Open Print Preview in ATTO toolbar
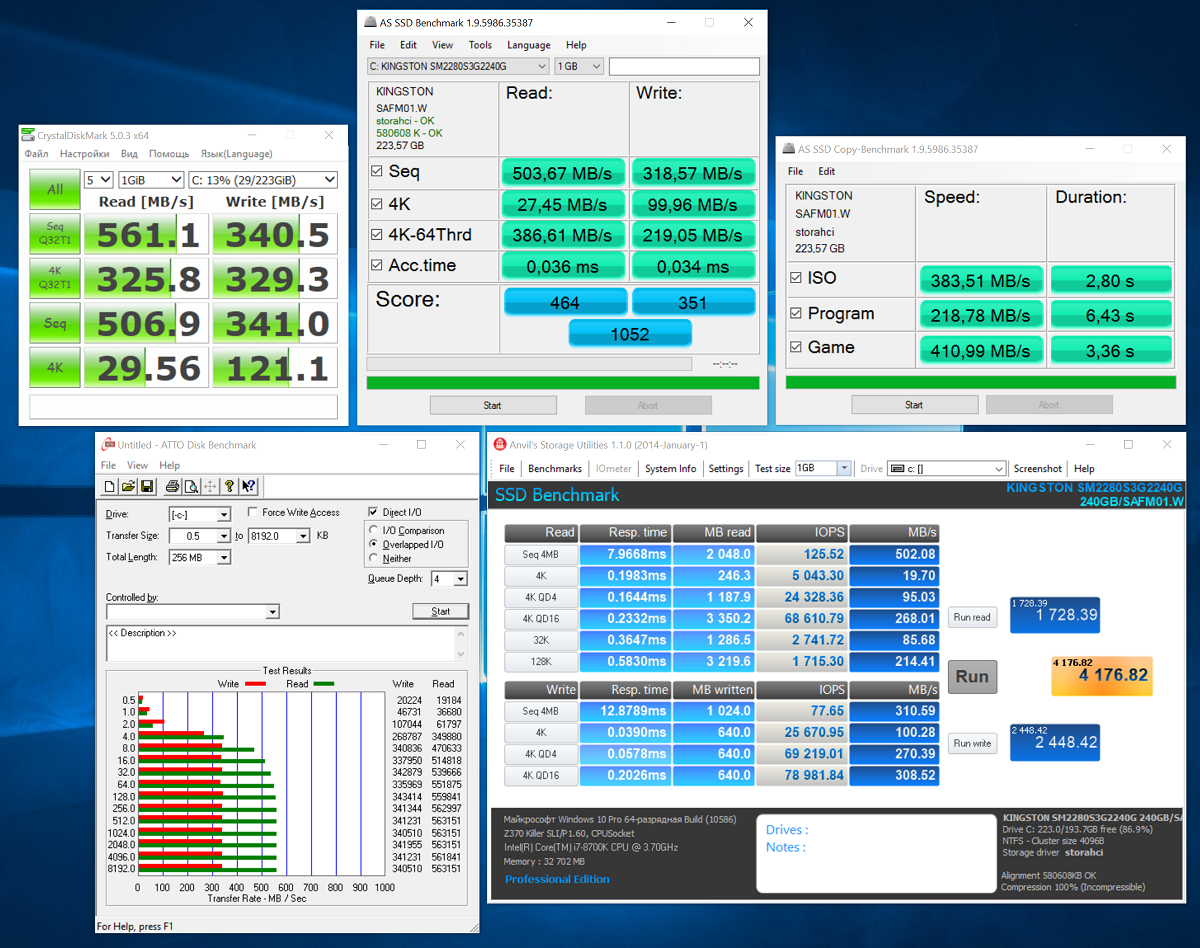Viewport: 1200px width, 948px height. 191,486
